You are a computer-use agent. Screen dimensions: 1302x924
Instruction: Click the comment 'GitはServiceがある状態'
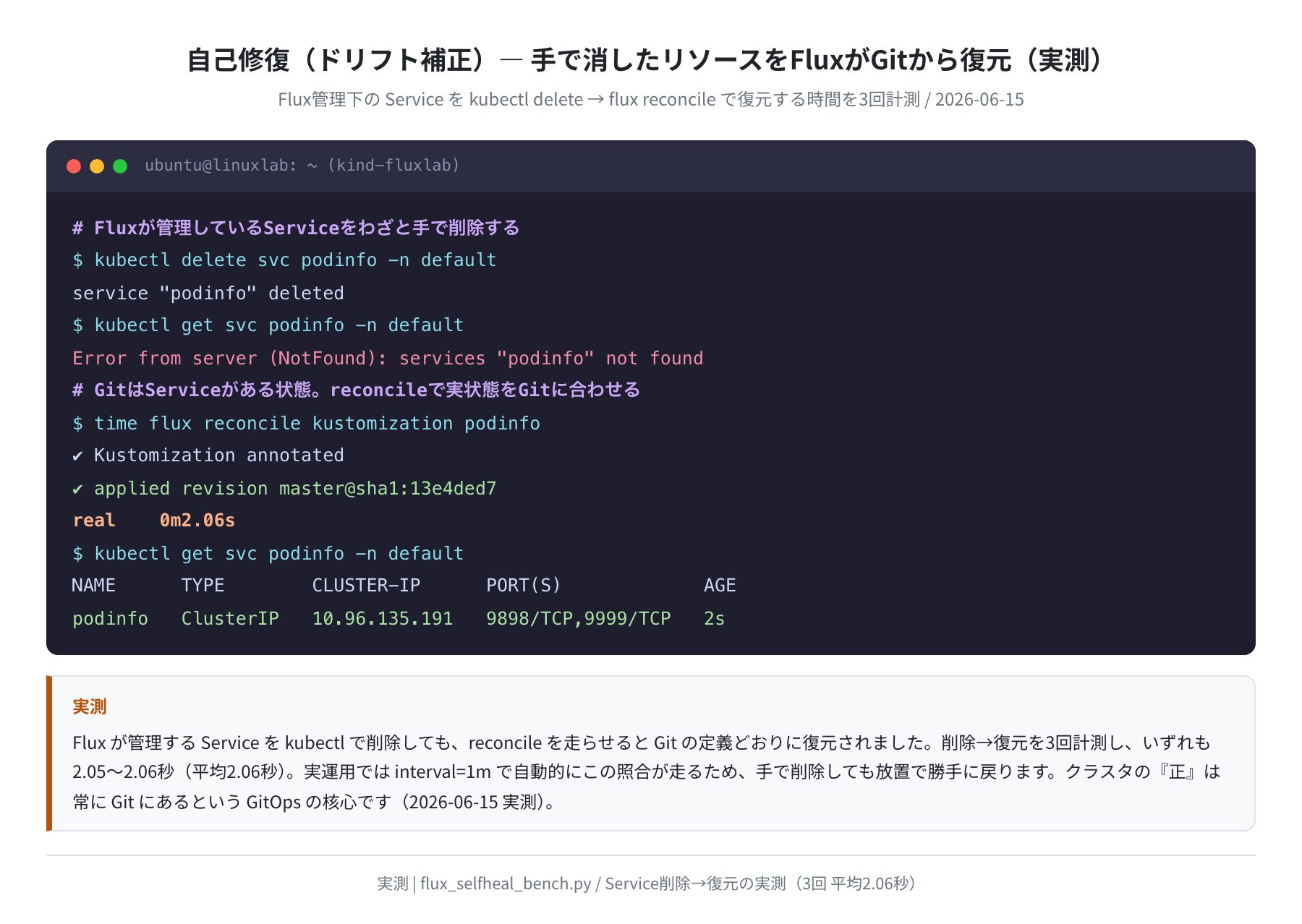point(356,390)
